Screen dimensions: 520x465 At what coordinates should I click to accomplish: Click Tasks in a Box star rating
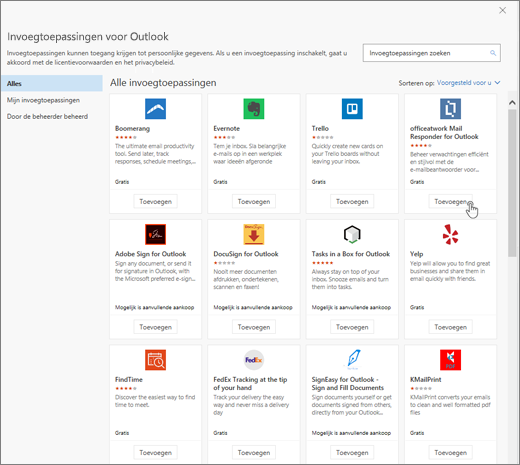click(x=322, y=263)
